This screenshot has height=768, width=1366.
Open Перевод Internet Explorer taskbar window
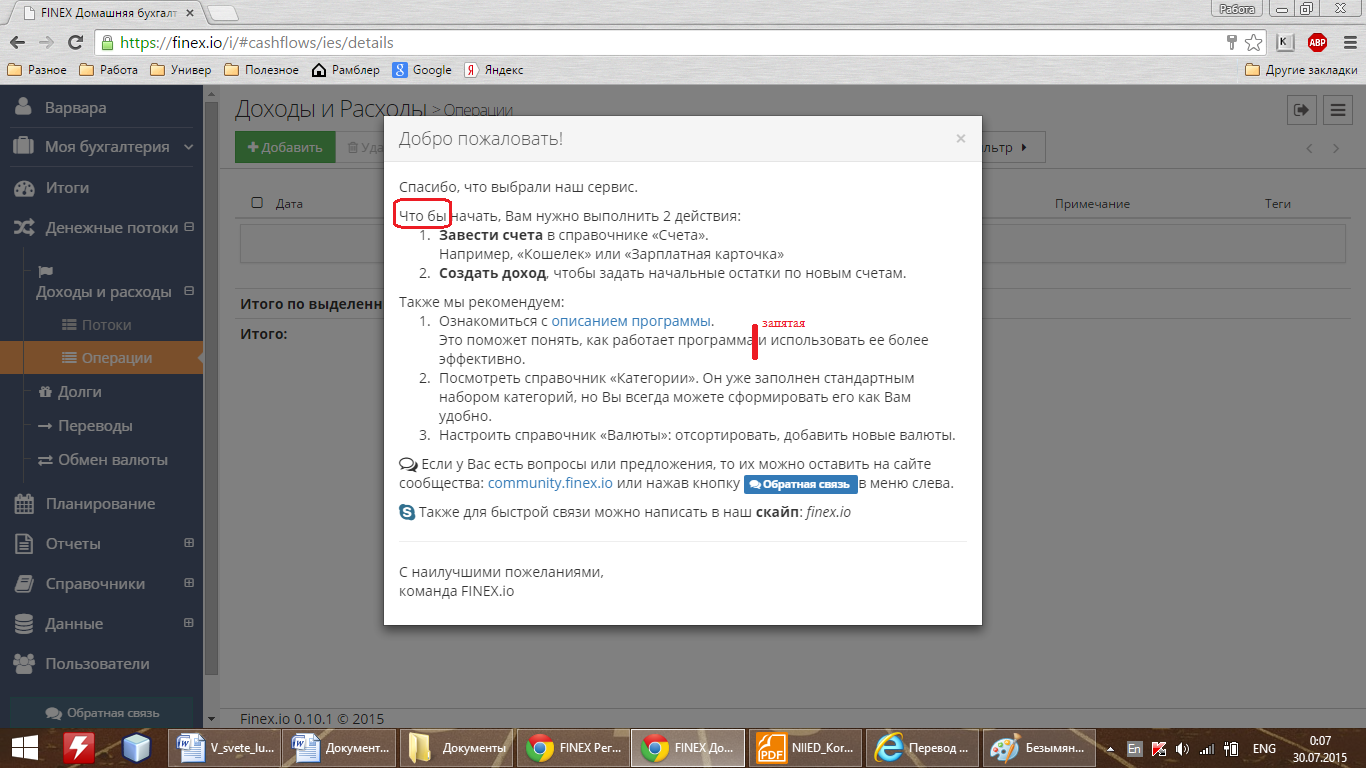click(922, 748)
